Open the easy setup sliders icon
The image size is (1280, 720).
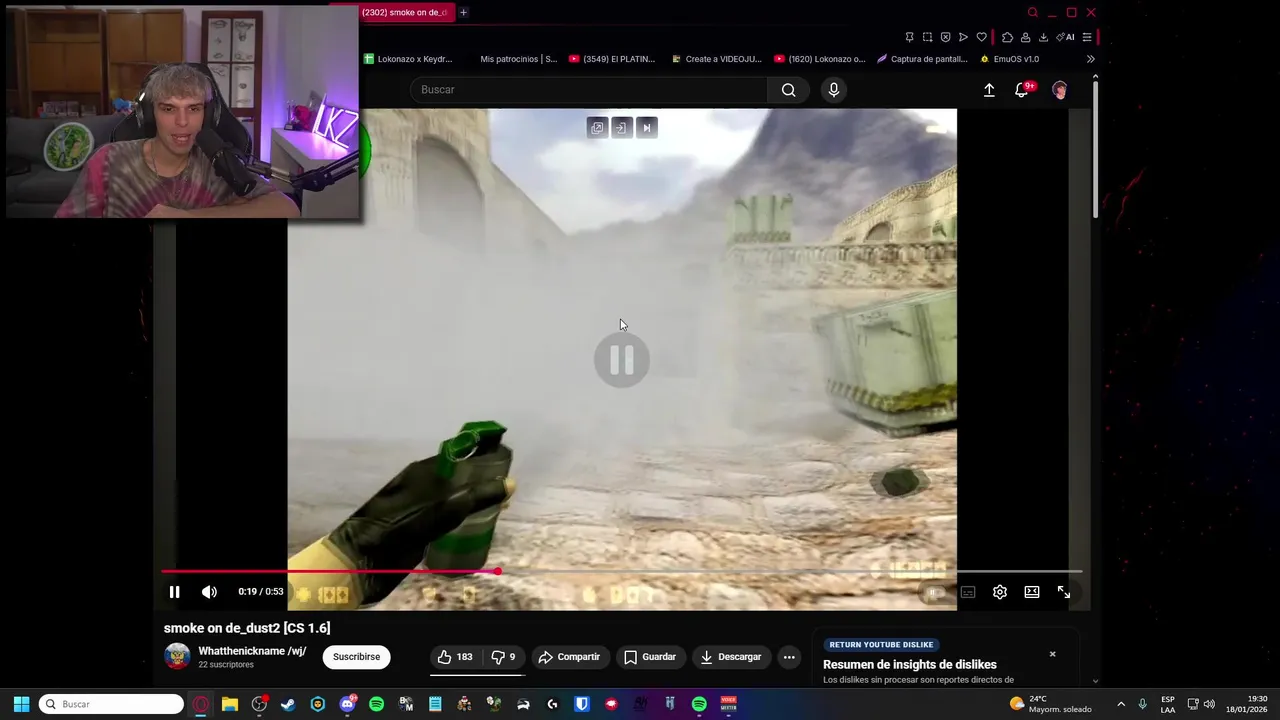point(1087,37)
